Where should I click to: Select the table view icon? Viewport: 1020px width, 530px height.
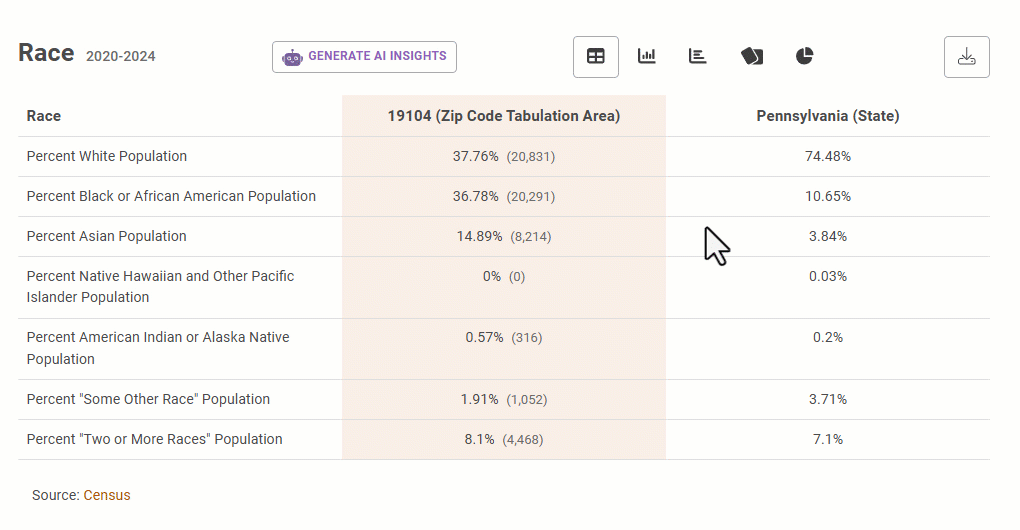click(x=595, y=57)
